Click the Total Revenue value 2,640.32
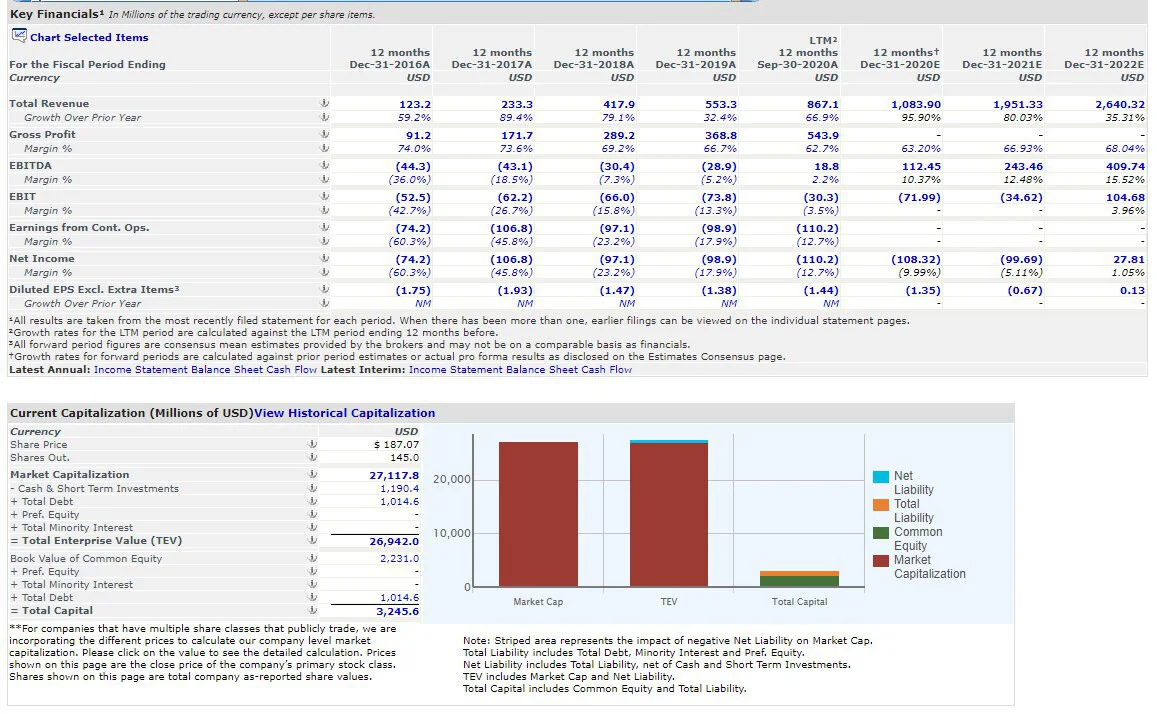The image size is (1157, 714). click(1119, 105)
